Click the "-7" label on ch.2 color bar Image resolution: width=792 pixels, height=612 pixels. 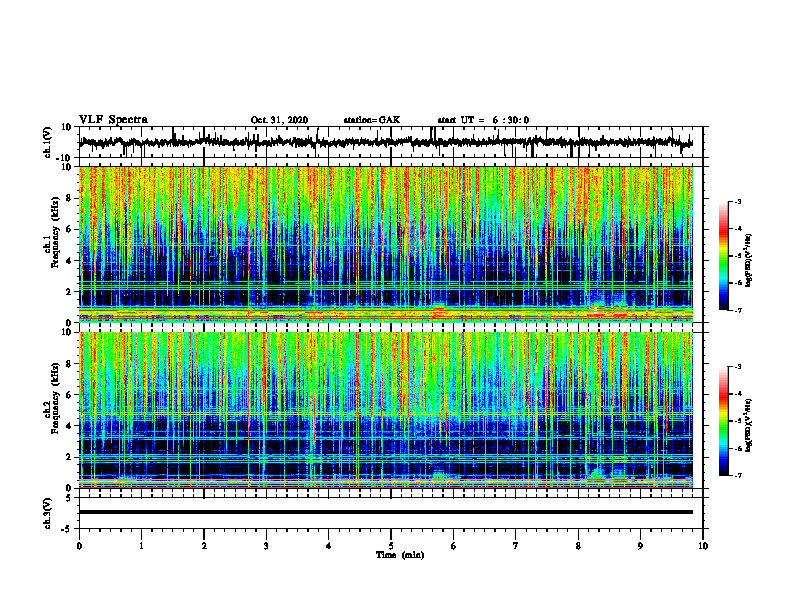(x=737, y=476)
